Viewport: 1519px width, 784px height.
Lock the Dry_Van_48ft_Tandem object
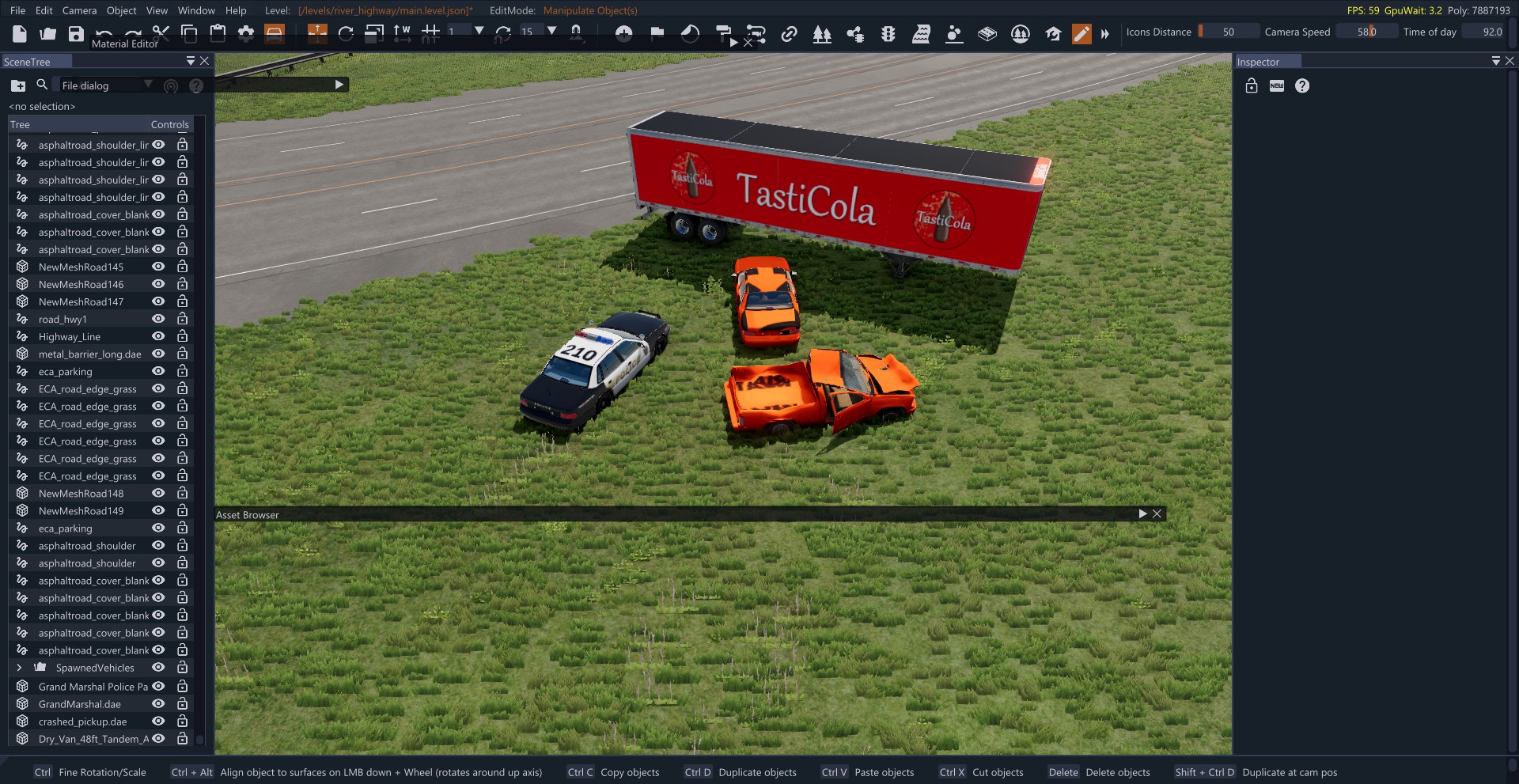point(182,738)
